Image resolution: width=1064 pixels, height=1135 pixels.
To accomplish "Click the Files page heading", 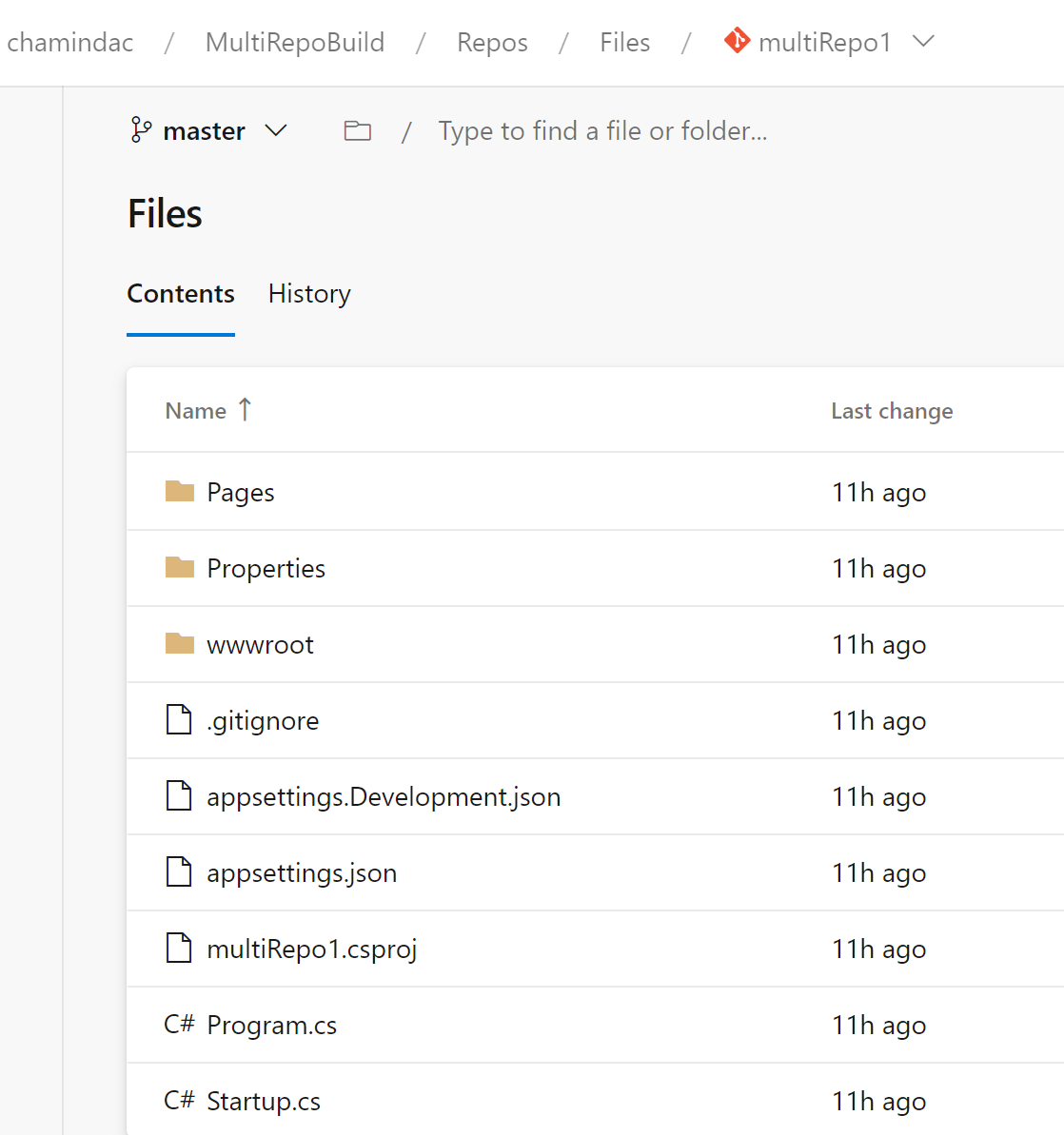I will [165, 213].
